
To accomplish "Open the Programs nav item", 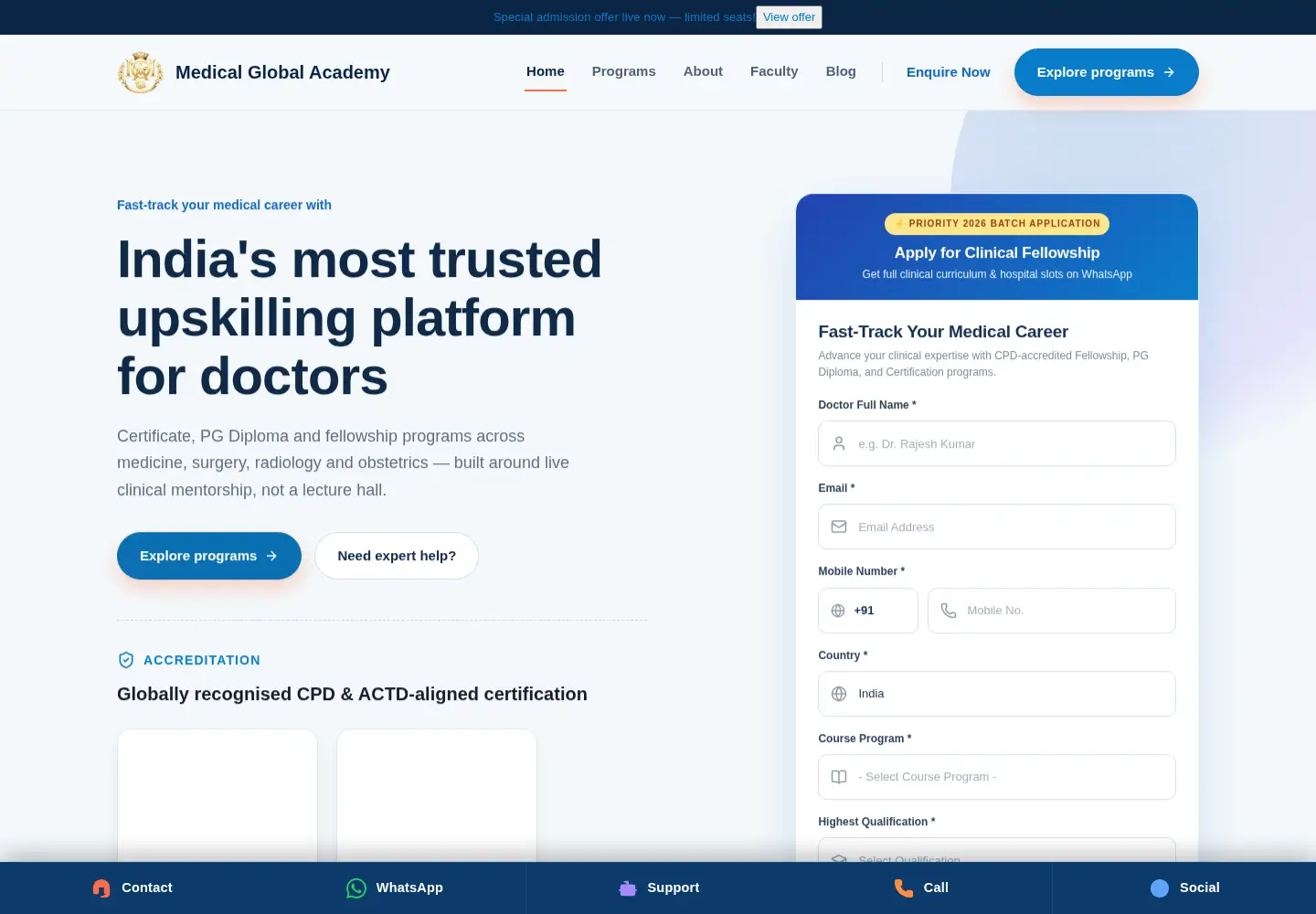I will pyautogui.click(x=624, y=71).
